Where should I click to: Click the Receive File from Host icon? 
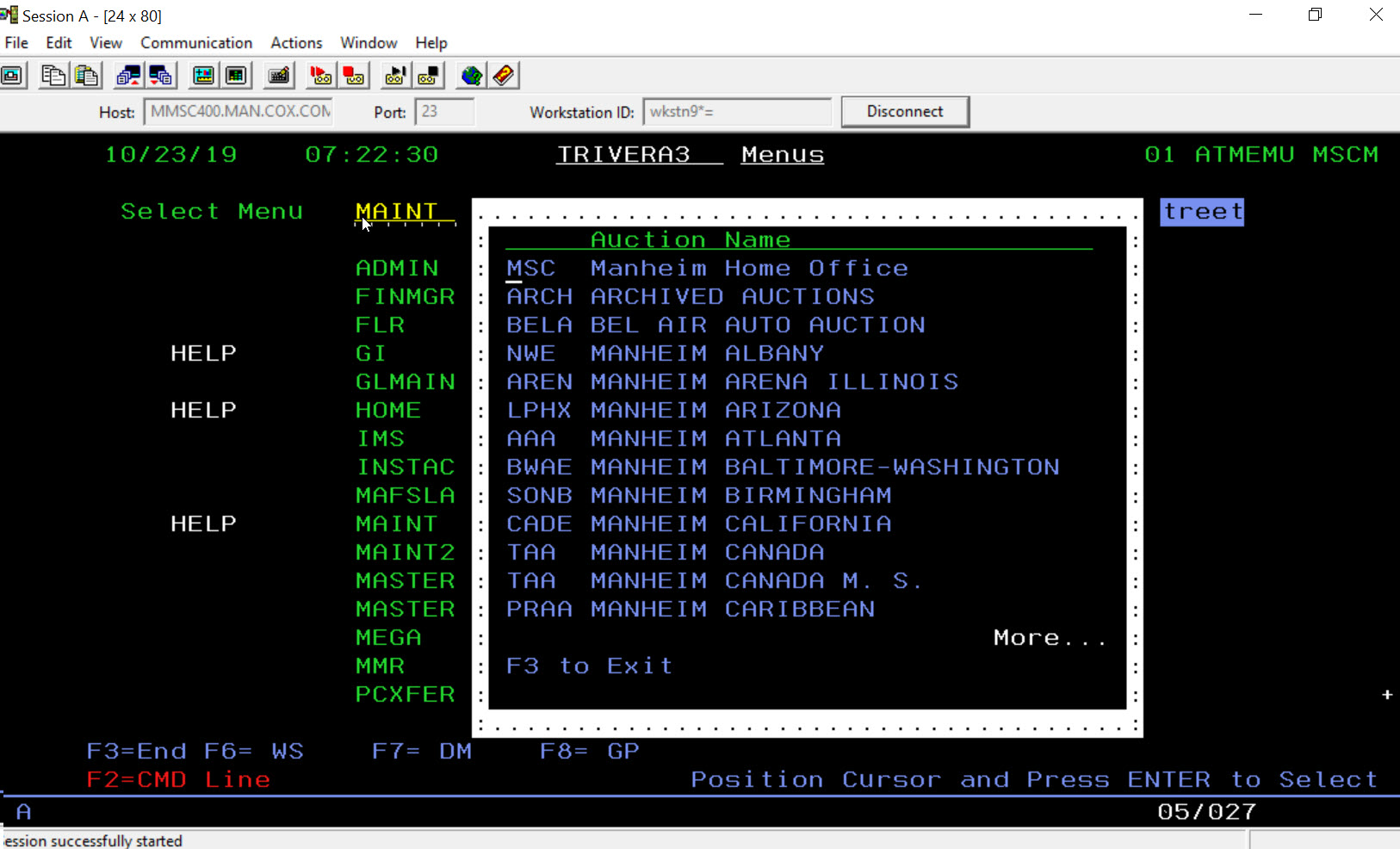click(x=161, y=76)
